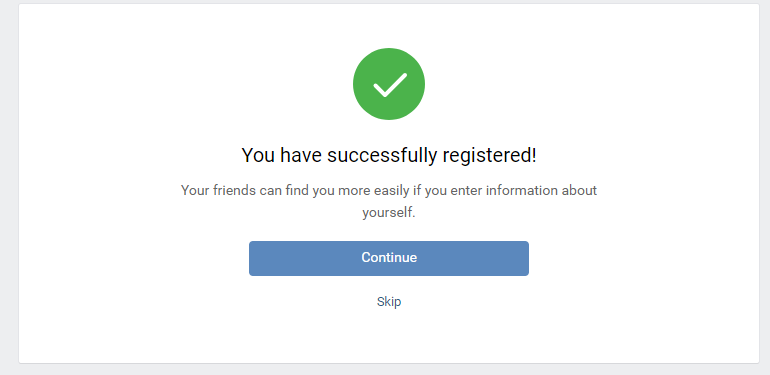Select the 'You have successfully registered!' heading
The width and height of the screenshot is (770, 375).
(388, 156)
